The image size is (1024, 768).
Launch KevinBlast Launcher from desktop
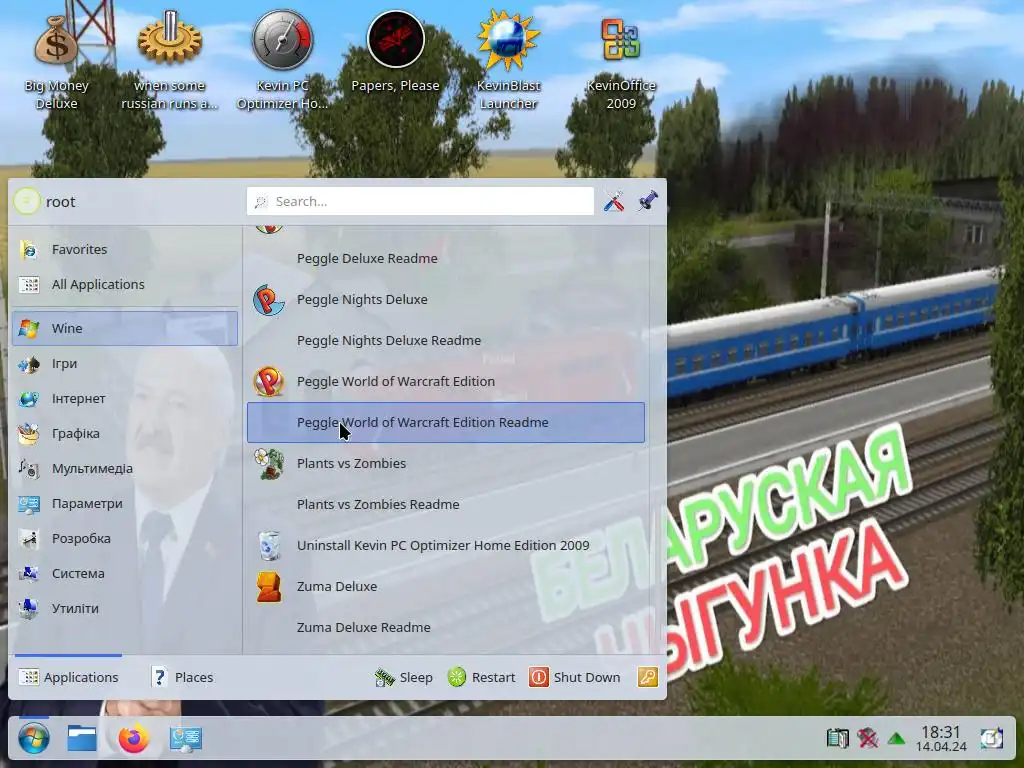point(508,62)
